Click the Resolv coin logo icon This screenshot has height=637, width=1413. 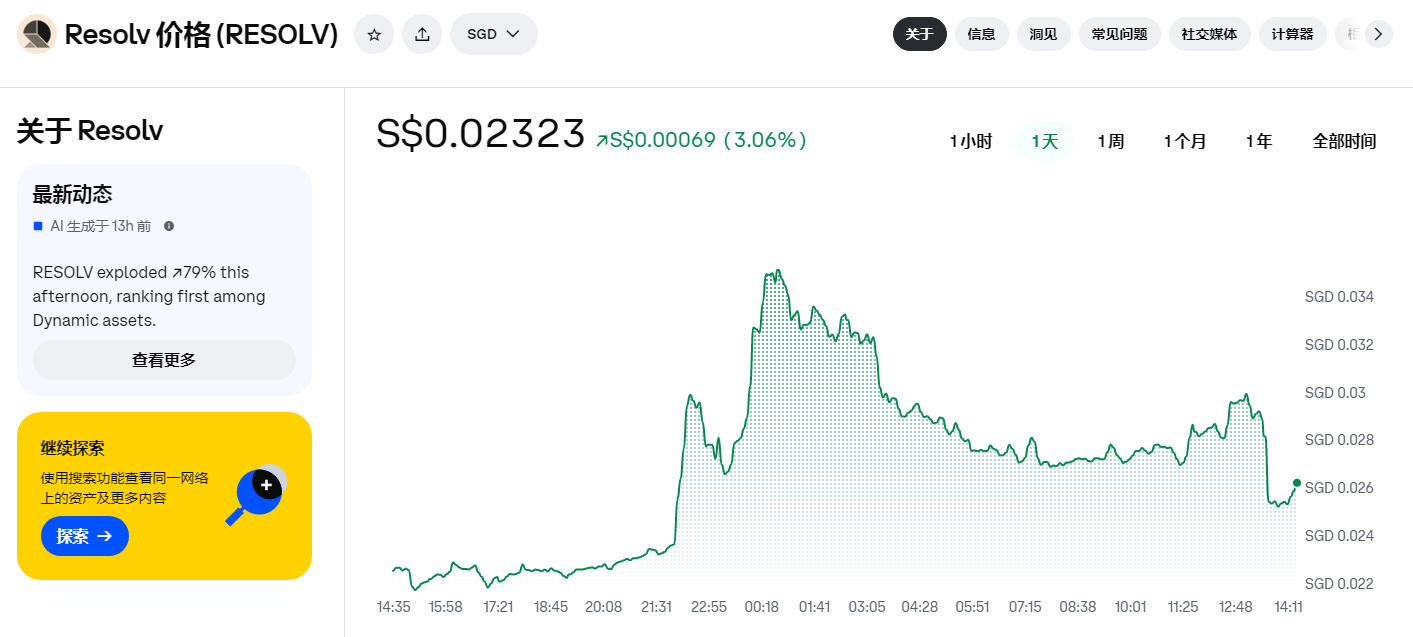37,34
